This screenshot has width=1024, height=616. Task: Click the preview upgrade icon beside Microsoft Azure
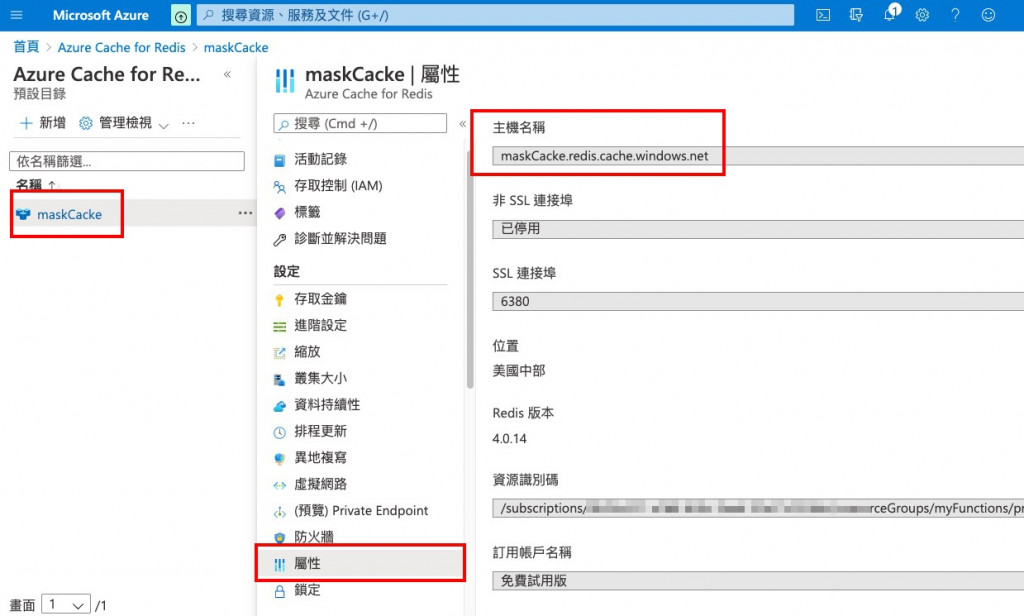coord(181,15)
